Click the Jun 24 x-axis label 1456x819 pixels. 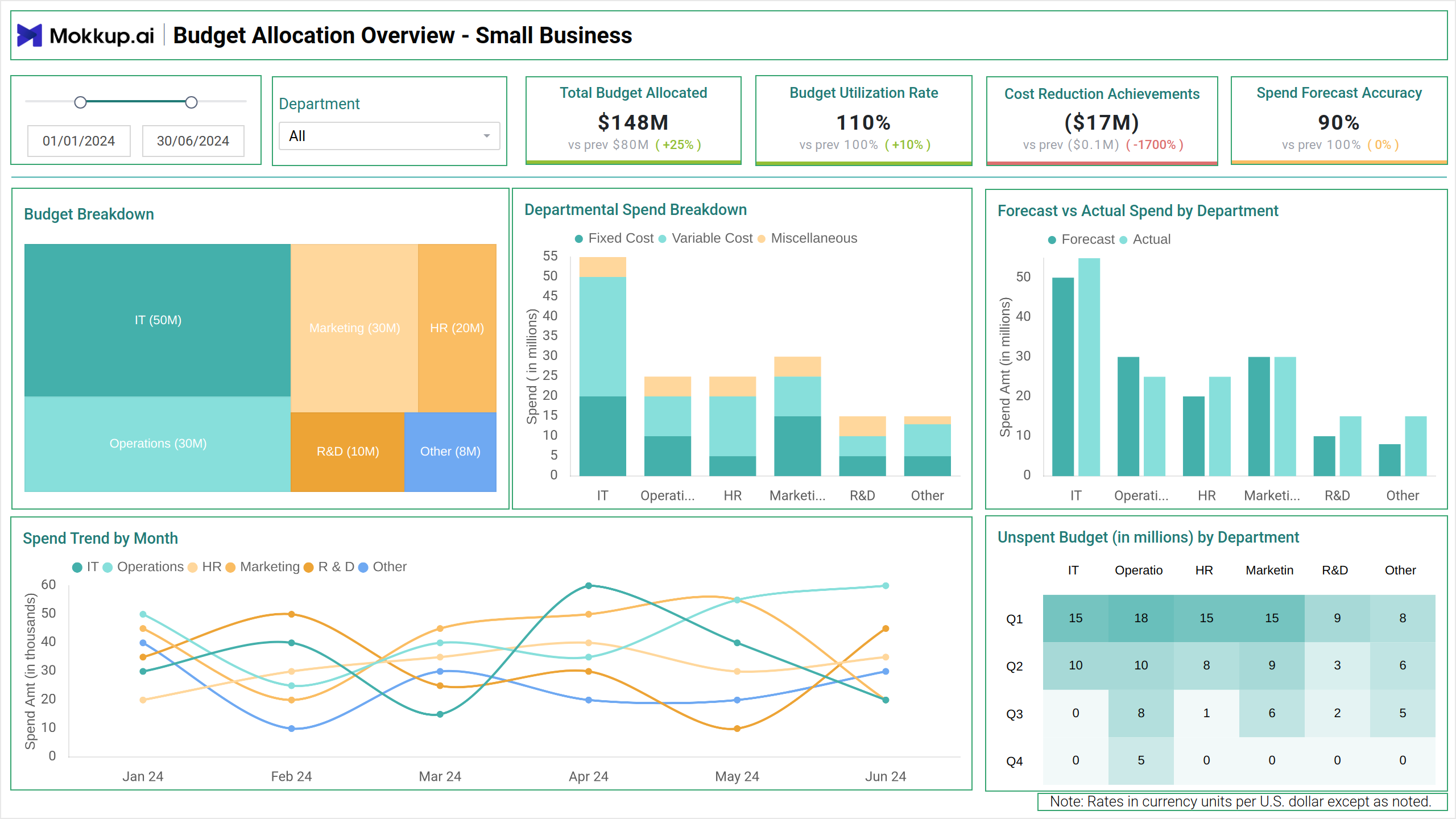click(886, 776)
